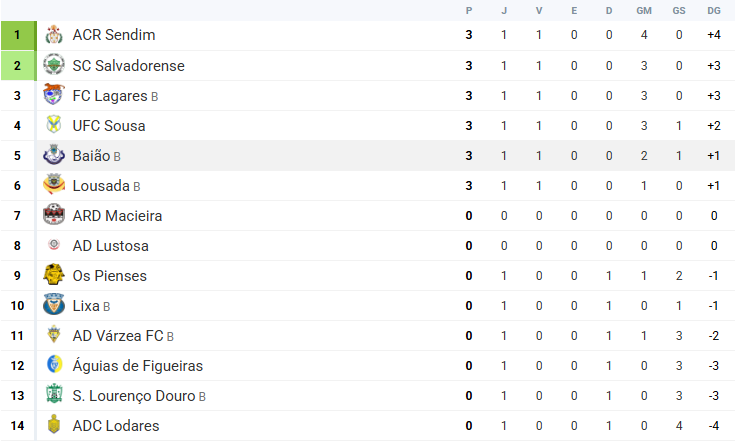Select the AD Várzea FC B name
This screenshot has height=442, width=735.
123,336
